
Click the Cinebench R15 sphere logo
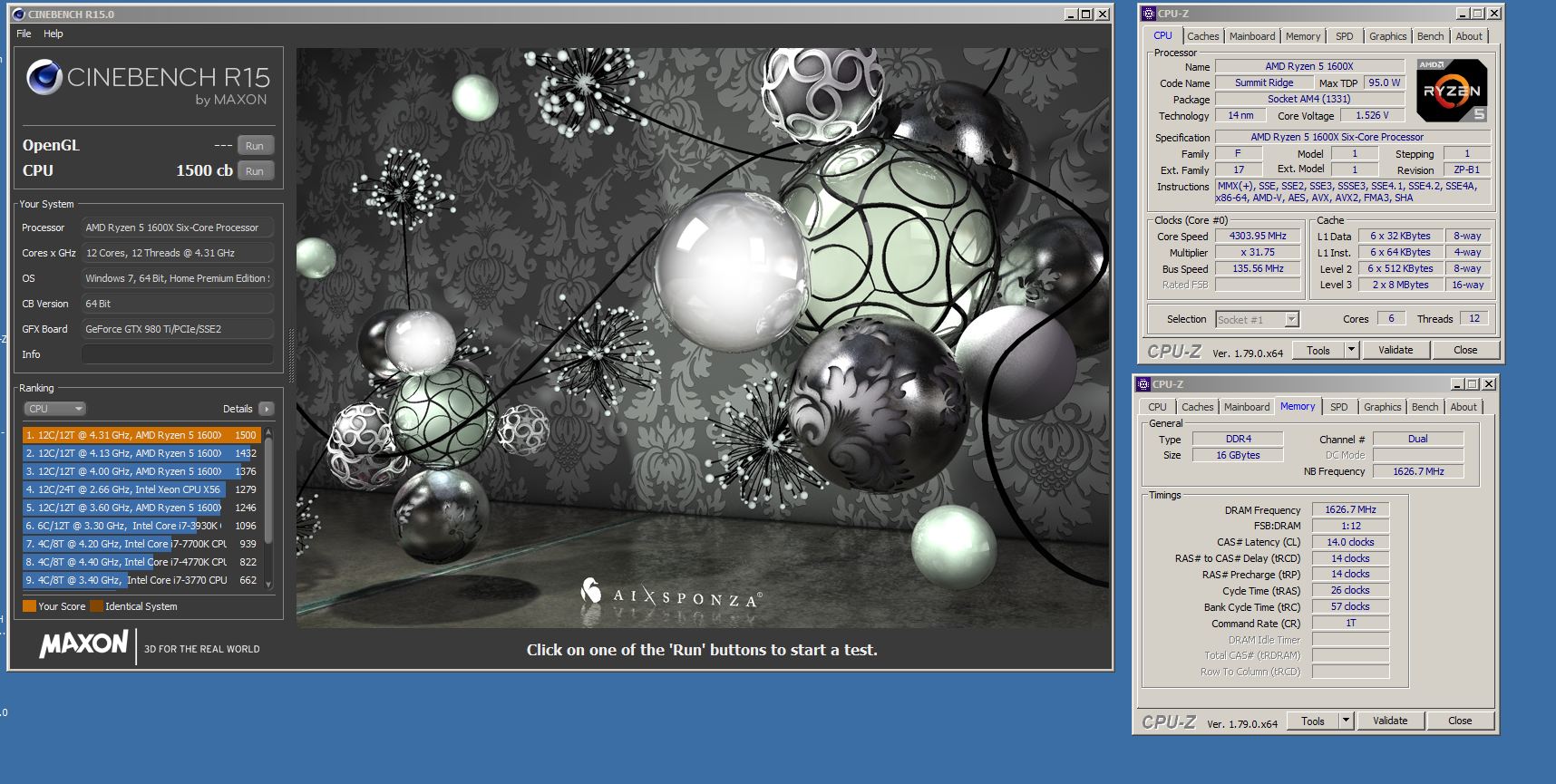pyautogui.click(x=44, y=78)
